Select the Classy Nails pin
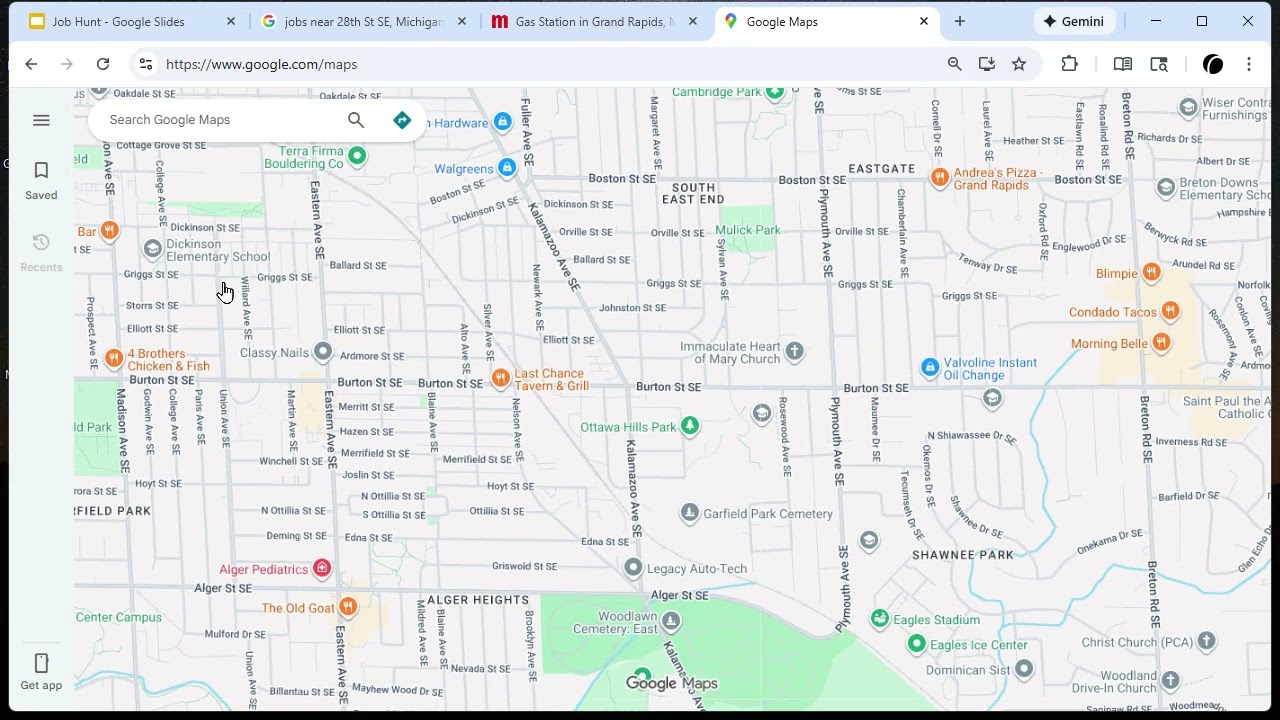The height and width of the screenshot is (720, 1280). [x=322, y=352]
